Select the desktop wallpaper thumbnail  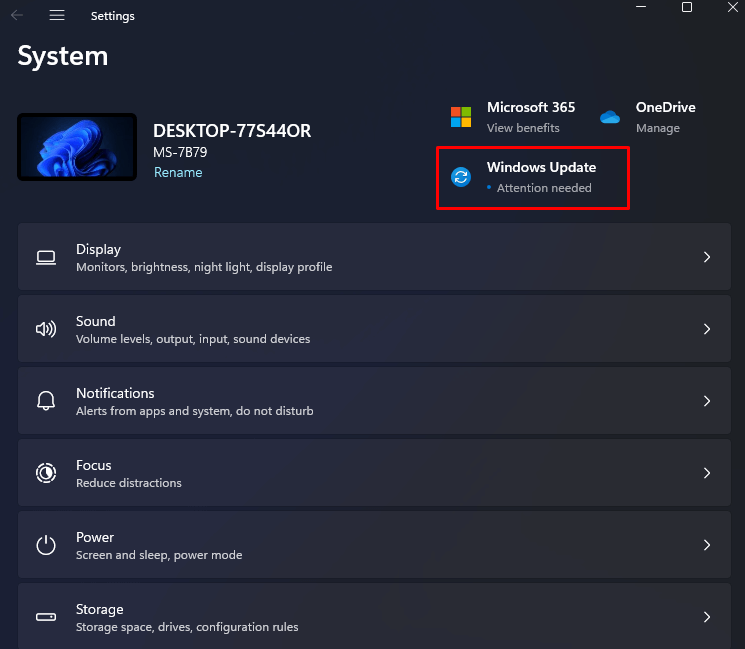[x=77, y=147]
